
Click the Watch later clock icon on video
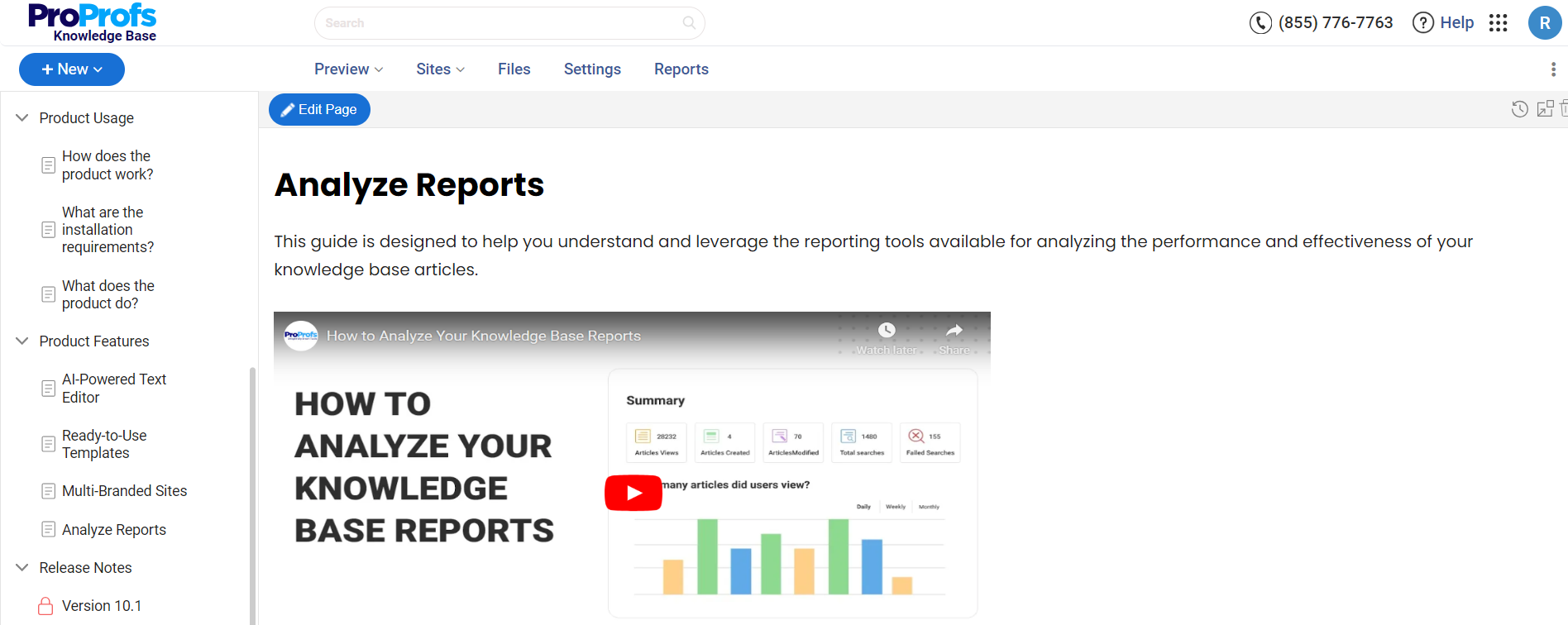click(x=887, y=330)
